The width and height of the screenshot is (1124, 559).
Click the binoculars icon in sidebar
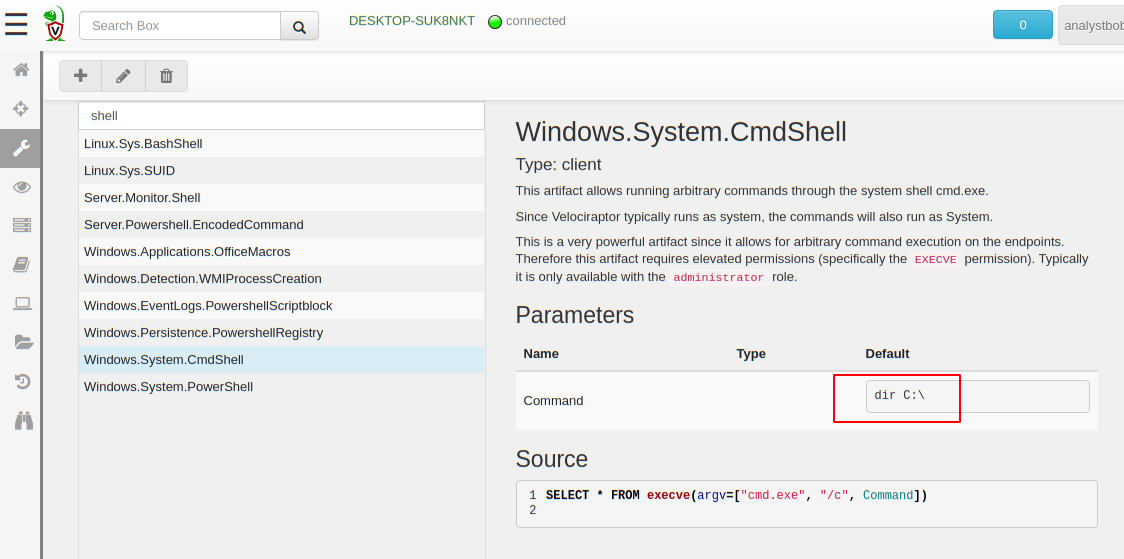pyautogui.click(x=23, y=421)
